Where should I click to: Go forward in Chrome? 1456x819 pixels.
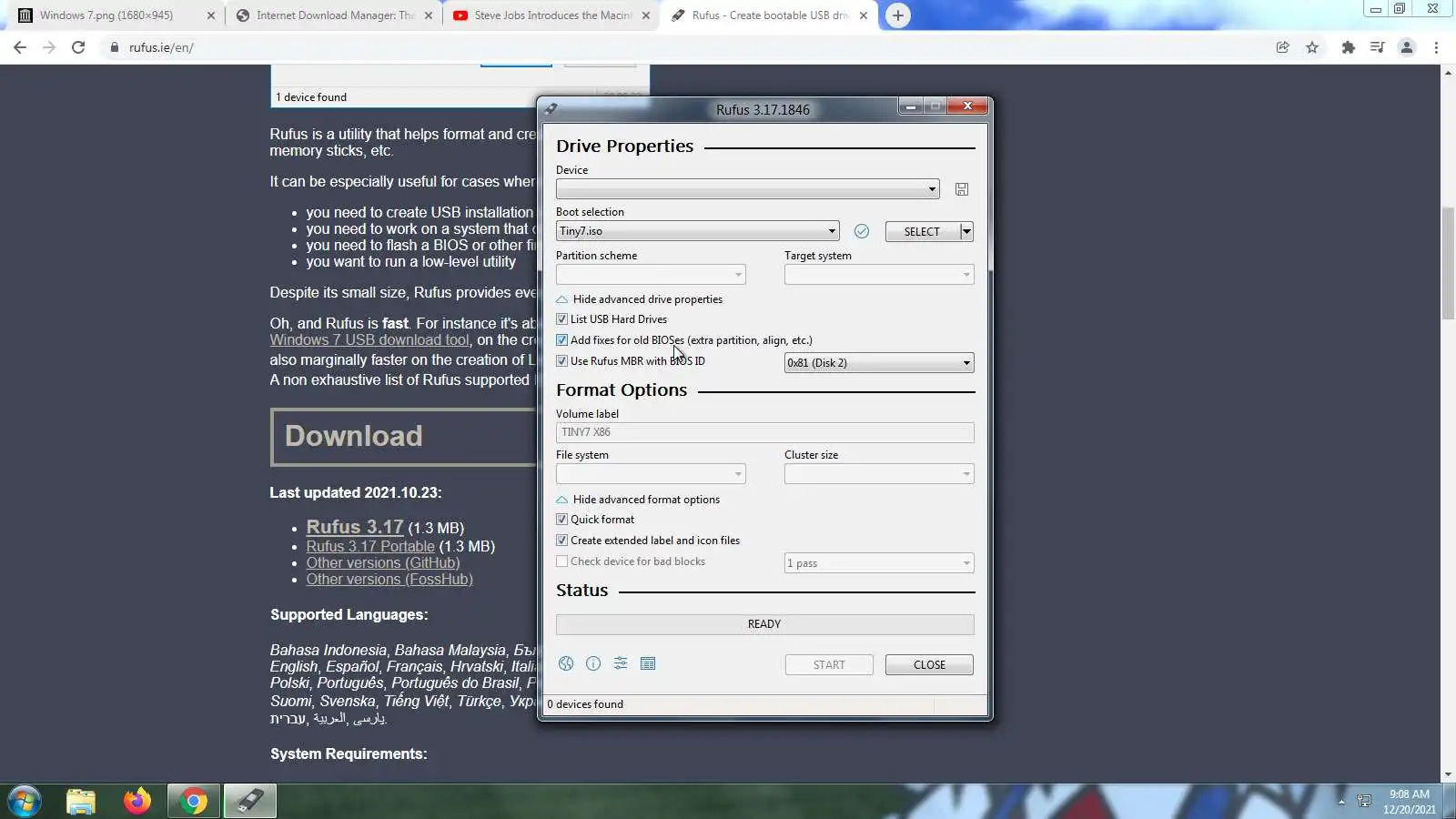tap(49, 47)
